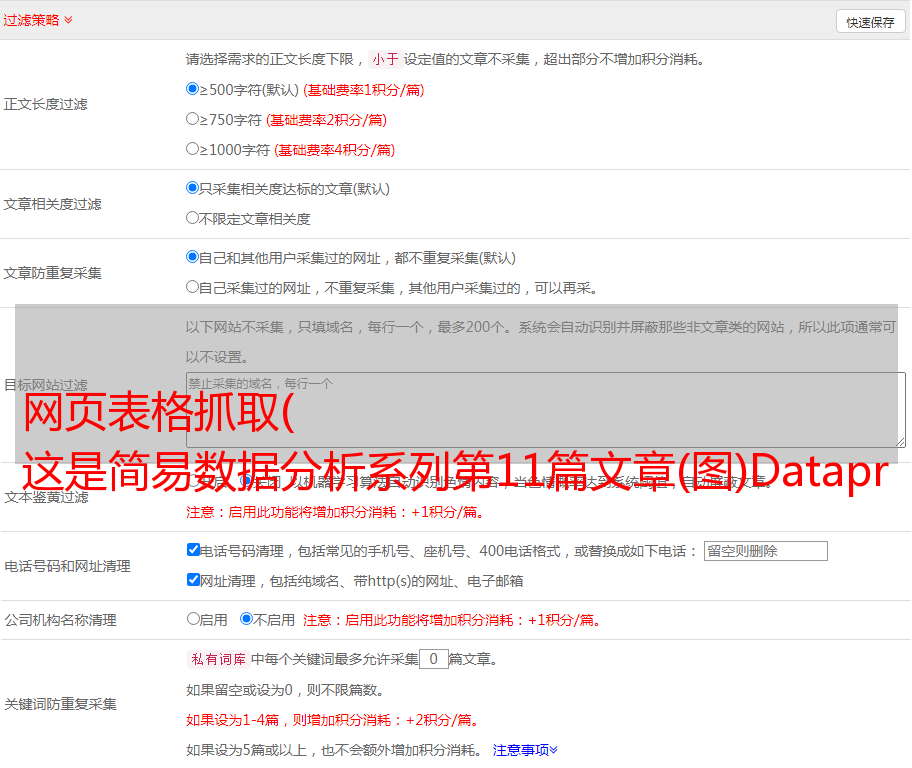This screenshot has width=912, height=768.
Task: Click the 正文长度过滤 row label
Action: tap(45, 104)
